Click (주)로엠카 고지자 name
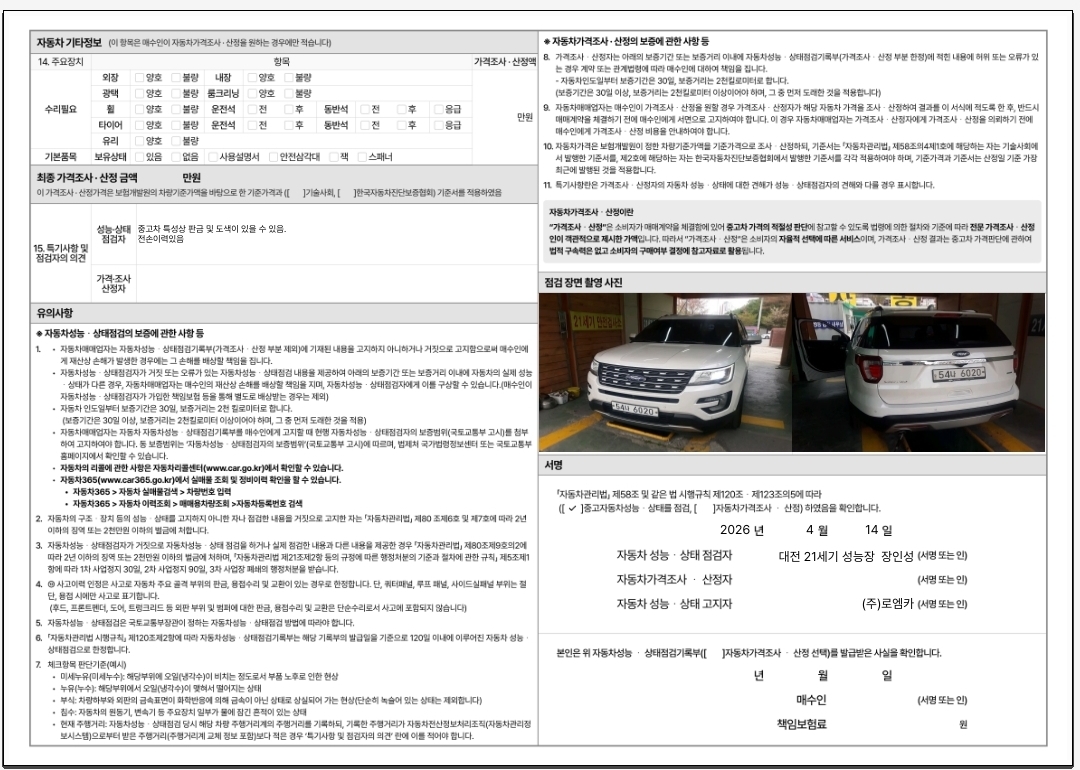Viewport: 1080px width, 770px height. coord(888,604)
